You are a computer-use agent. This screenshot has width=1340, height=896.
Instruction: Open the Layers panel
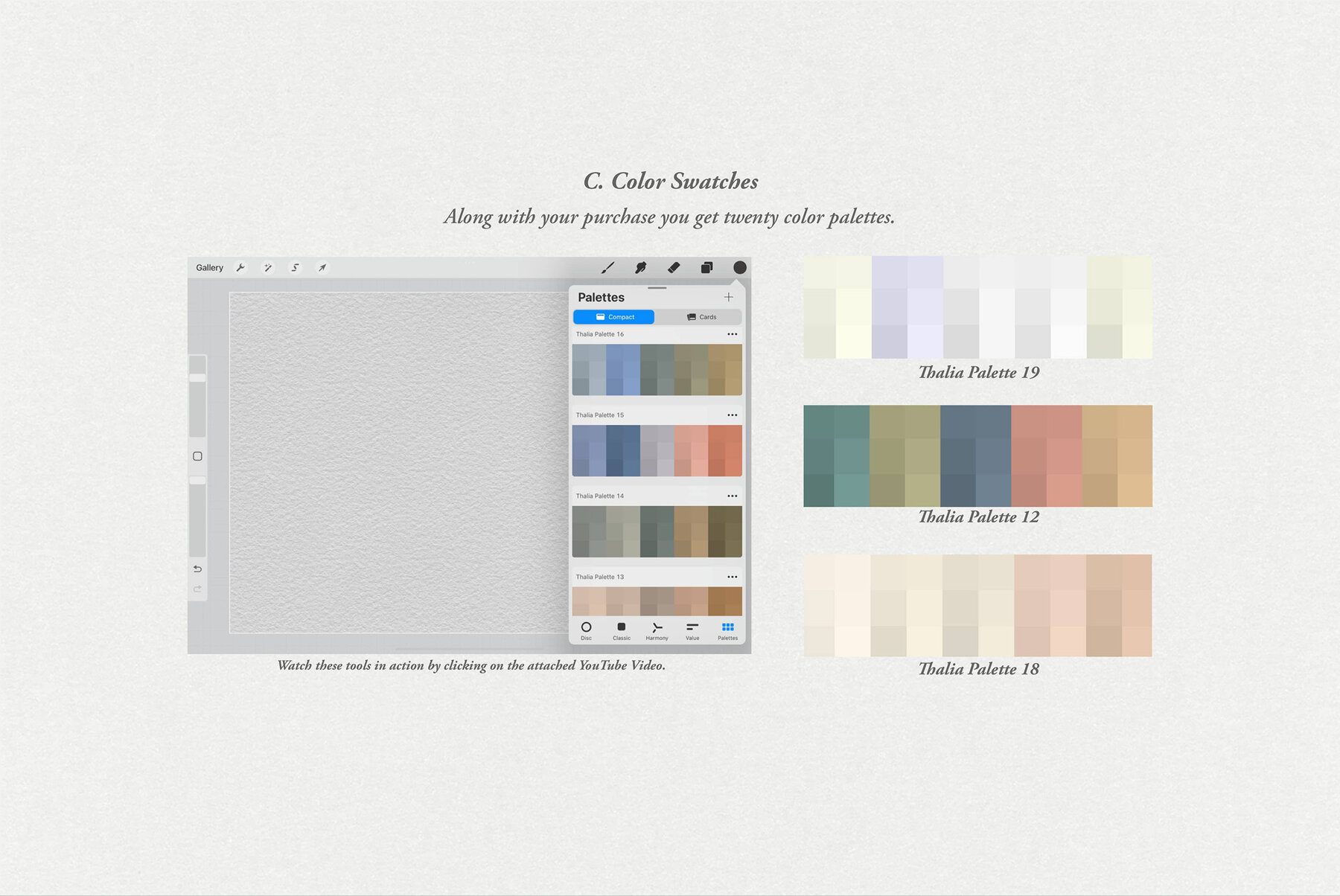point(707,268)
